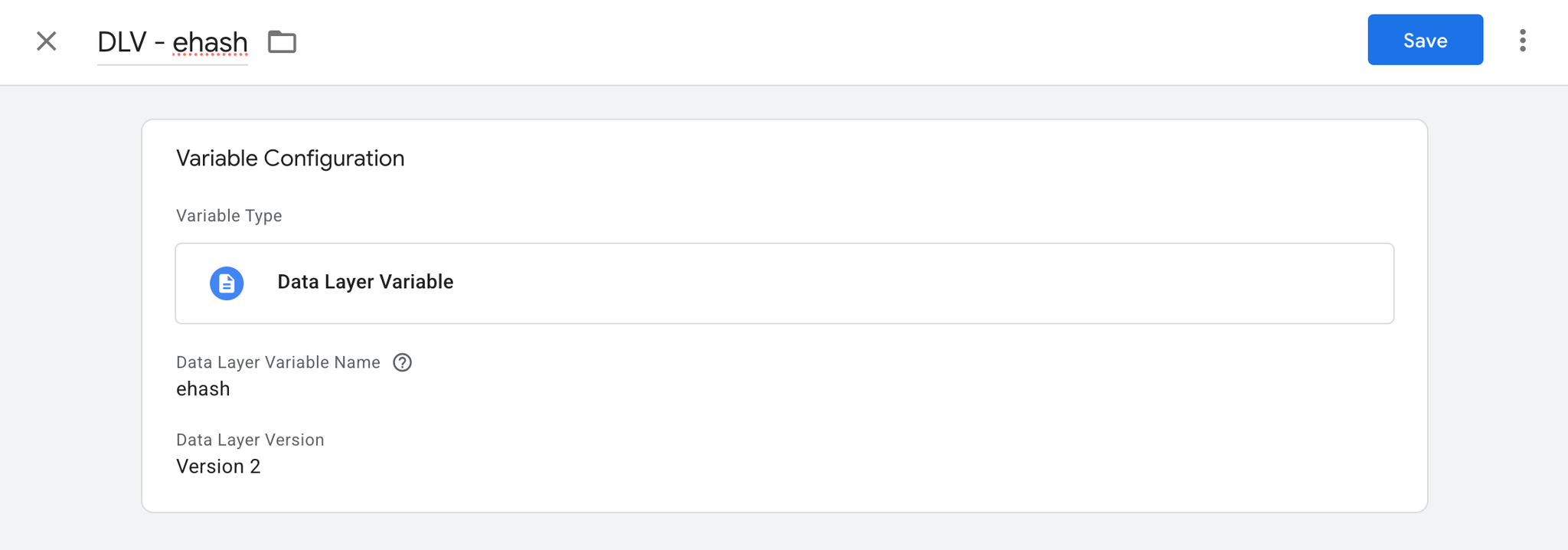Click the folder icon next to the title
Image resolution: width=1568 pixels, height=550 pixels.
(x=282, y=41)
